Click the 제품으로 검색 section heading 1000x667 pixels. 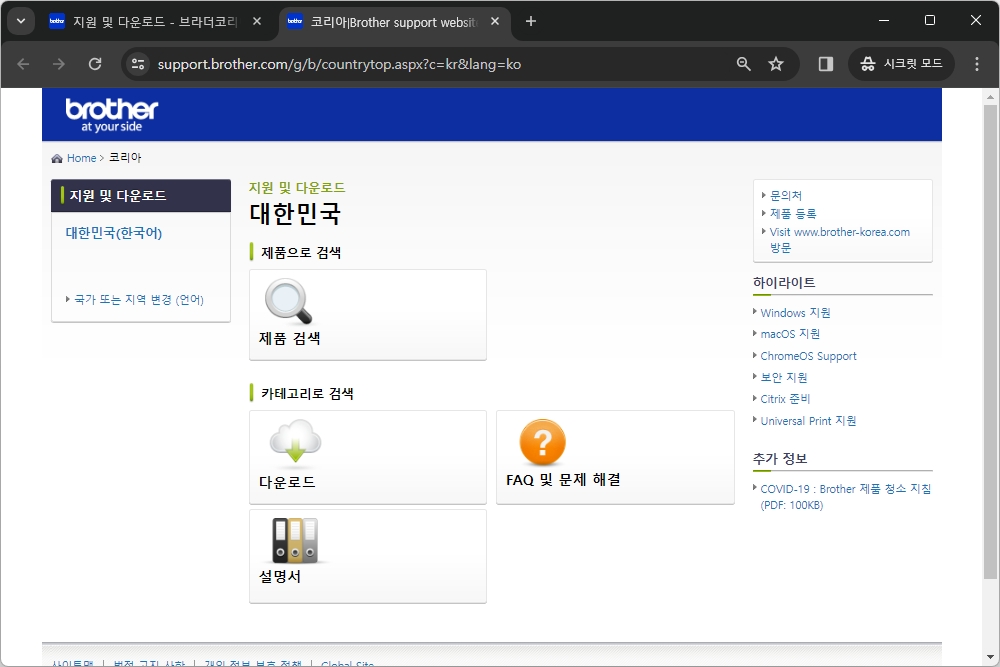[301, 253]
